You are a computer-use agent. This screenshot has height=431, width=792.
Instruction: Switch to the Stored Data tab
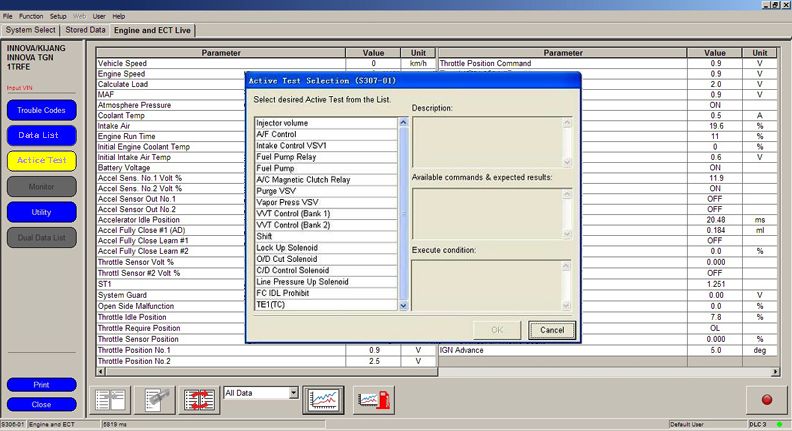[x=85, y=30]
